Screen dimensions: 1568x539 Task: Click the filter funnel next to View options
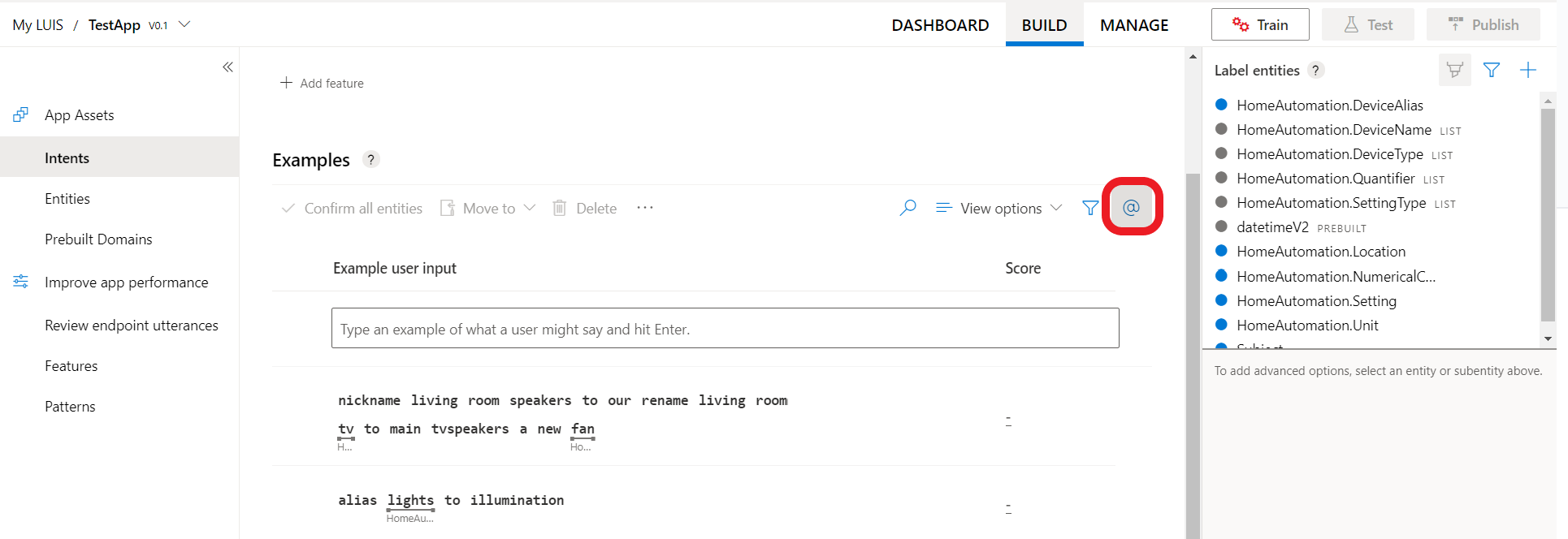1090,208
